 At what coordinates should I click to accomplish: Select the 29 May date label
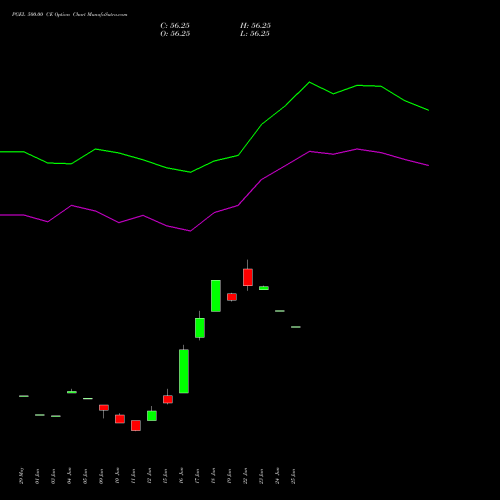click(22, 476)
